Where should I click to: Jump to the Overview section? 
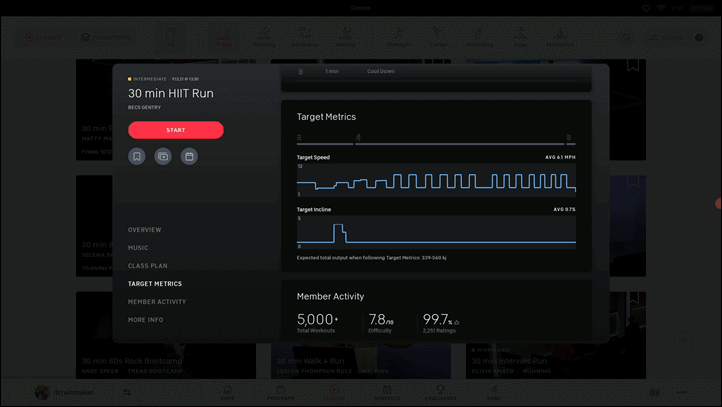pos(145,230)
